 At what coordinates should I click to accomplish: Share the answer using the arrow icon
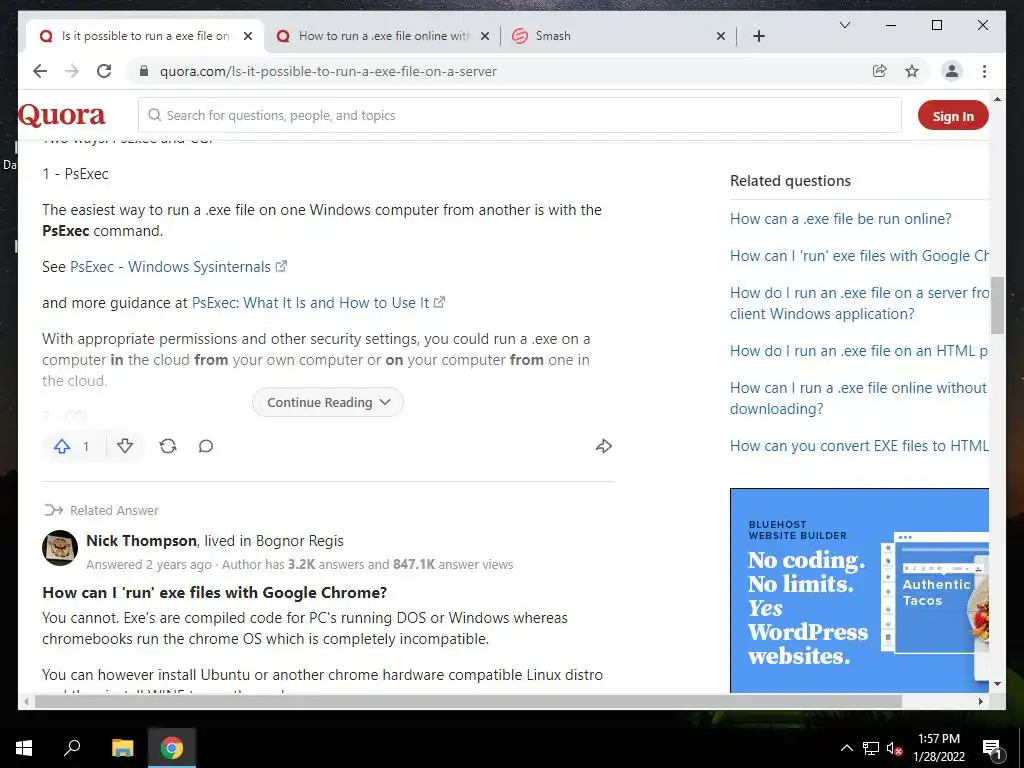[604, 447]
